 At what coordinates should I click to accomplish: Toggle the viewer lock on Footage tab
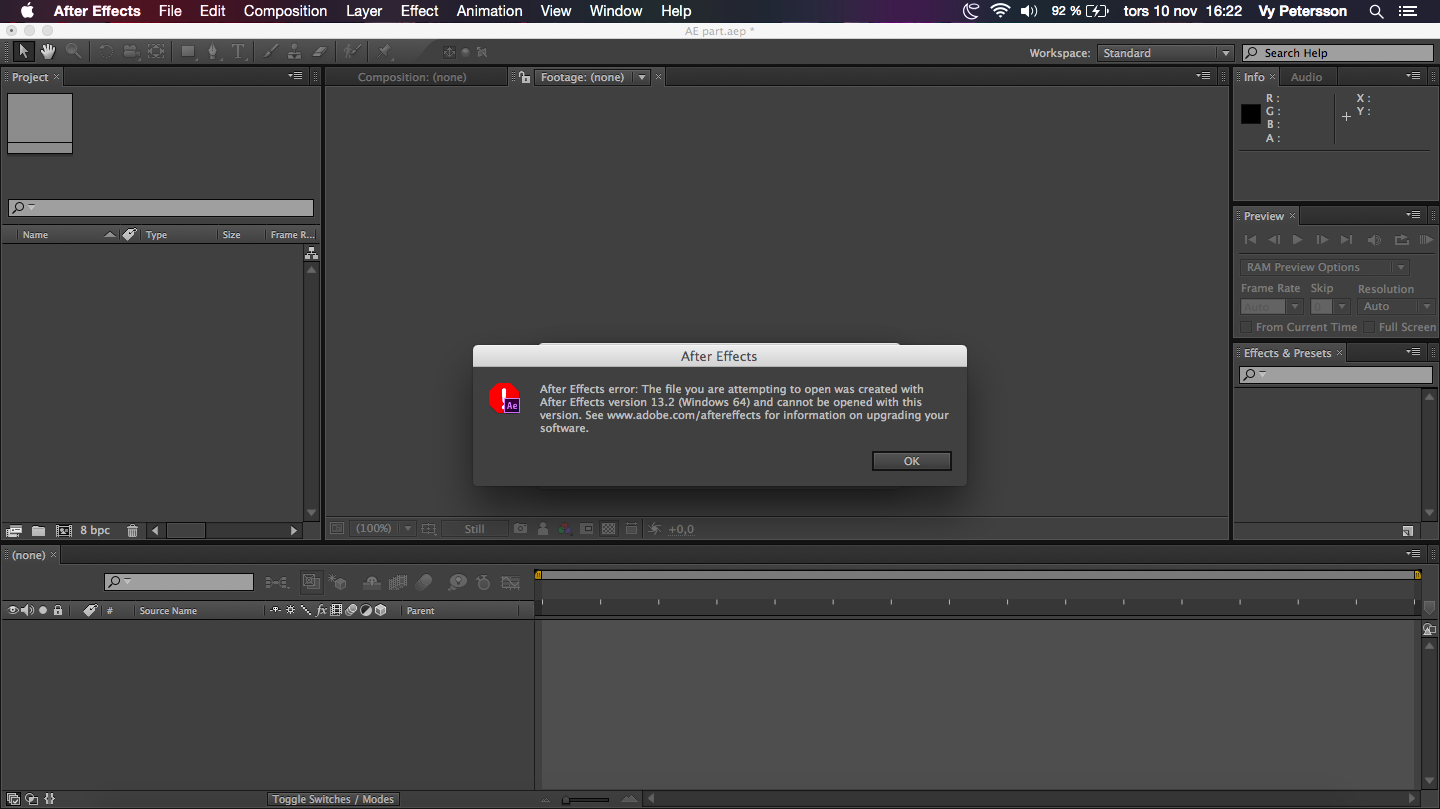pos(524,77)
